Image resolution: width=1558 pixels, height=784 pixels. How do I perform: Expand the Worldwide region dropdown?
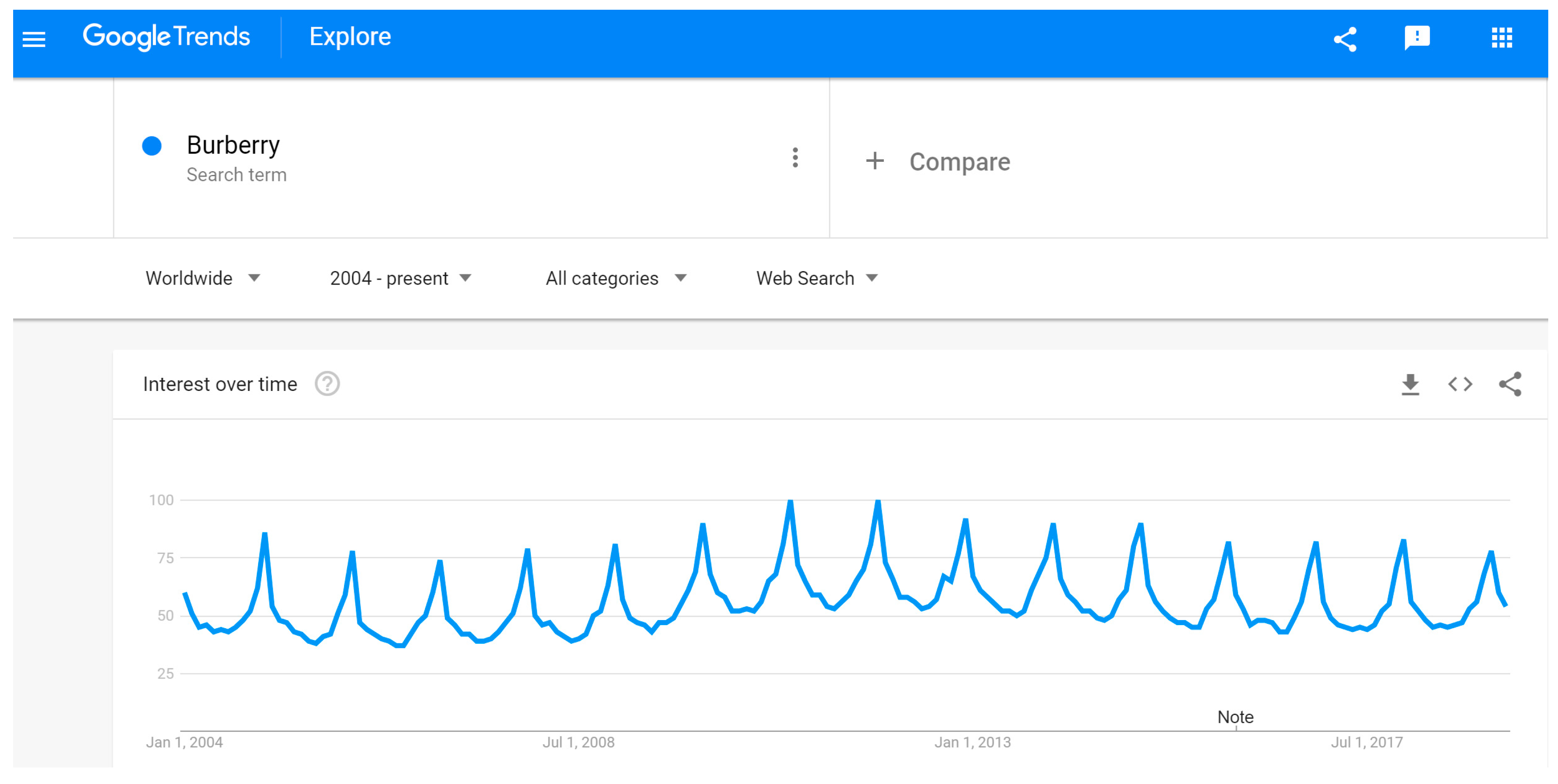pyautogui.click(x=203, y=278)
